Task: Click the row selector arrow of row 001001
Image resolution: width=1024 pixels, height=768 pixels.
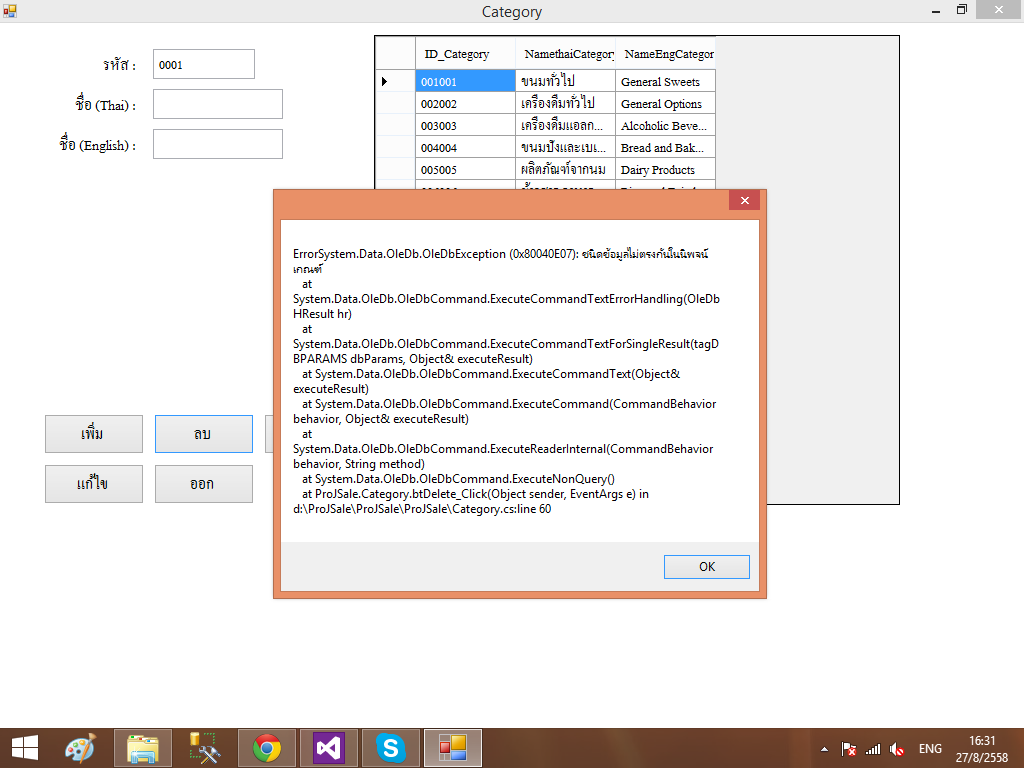Action: coord(396,81)
